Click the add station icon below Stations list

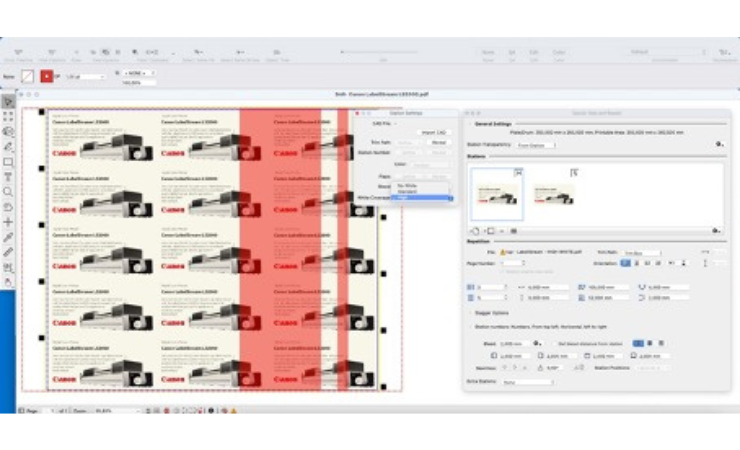click(x=490, y=231)
